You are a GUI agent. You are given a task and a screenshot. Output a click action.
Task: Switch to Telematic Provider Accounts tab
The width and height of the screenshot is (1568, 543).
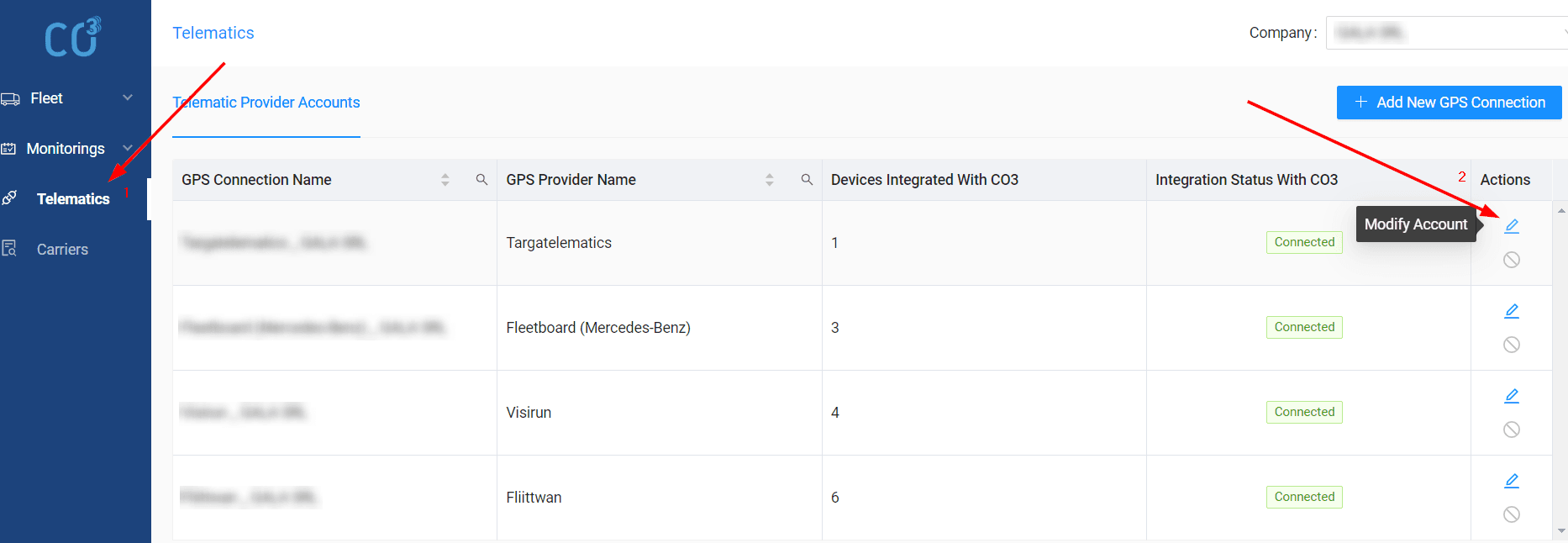click(x=266, y=103)
